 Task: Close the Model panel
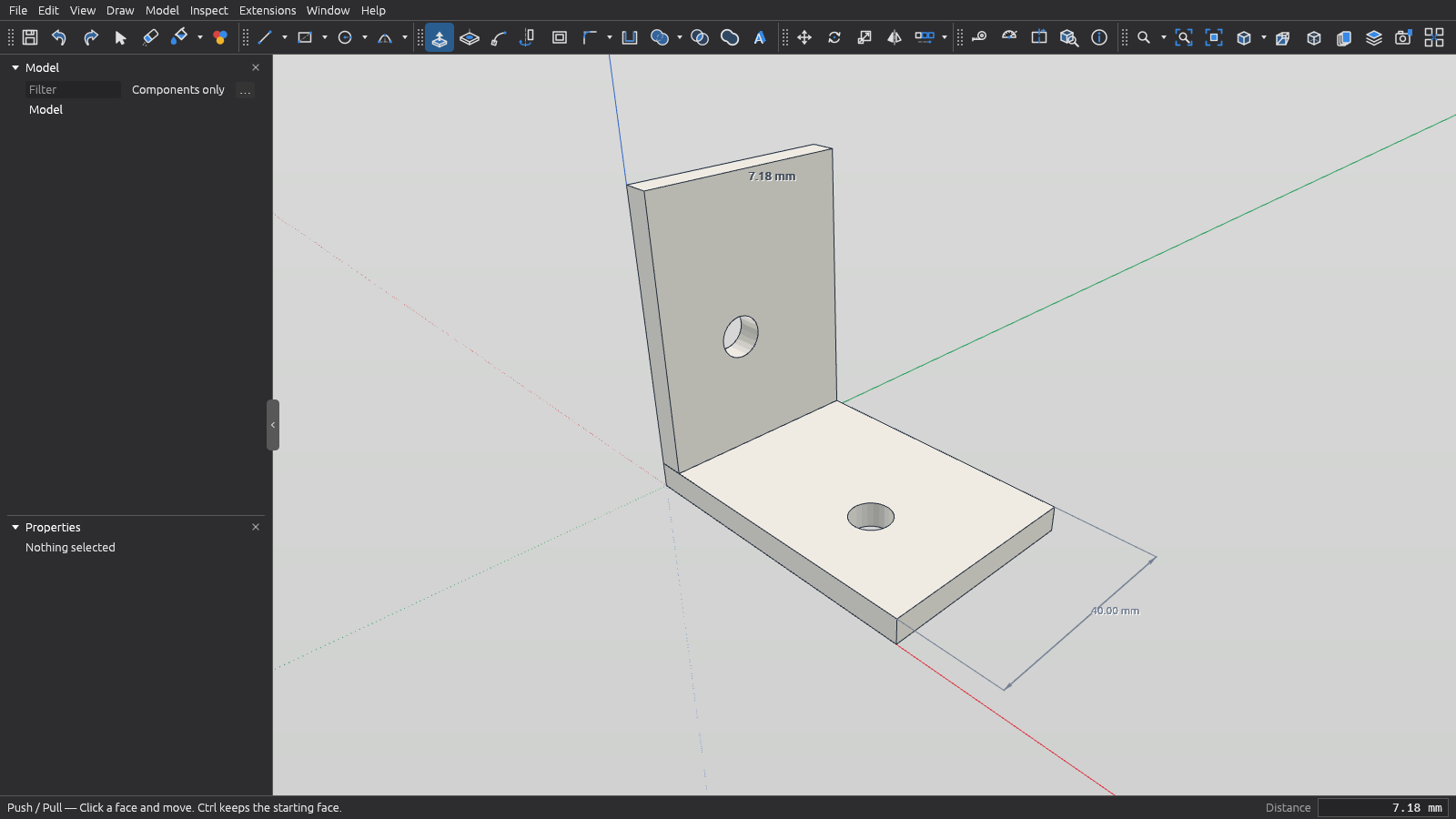[x=256, y=68]
